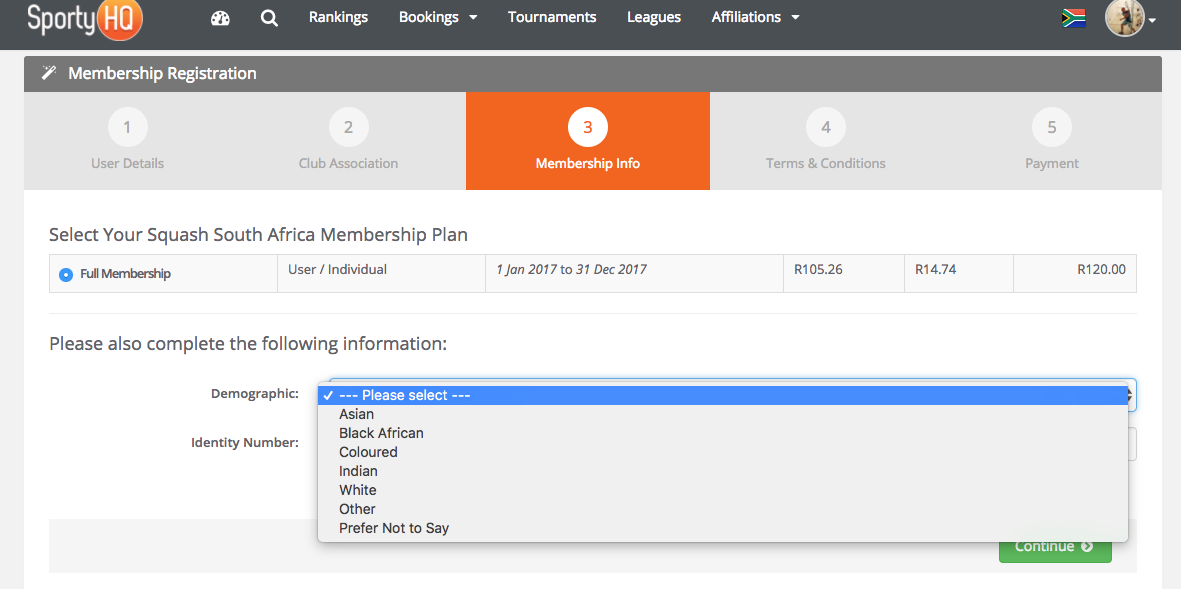Image resolution: width=1181 pixels, height=589 pixels.
Task: Go to step 1 User Details
Action: click(x=127, y=141)
